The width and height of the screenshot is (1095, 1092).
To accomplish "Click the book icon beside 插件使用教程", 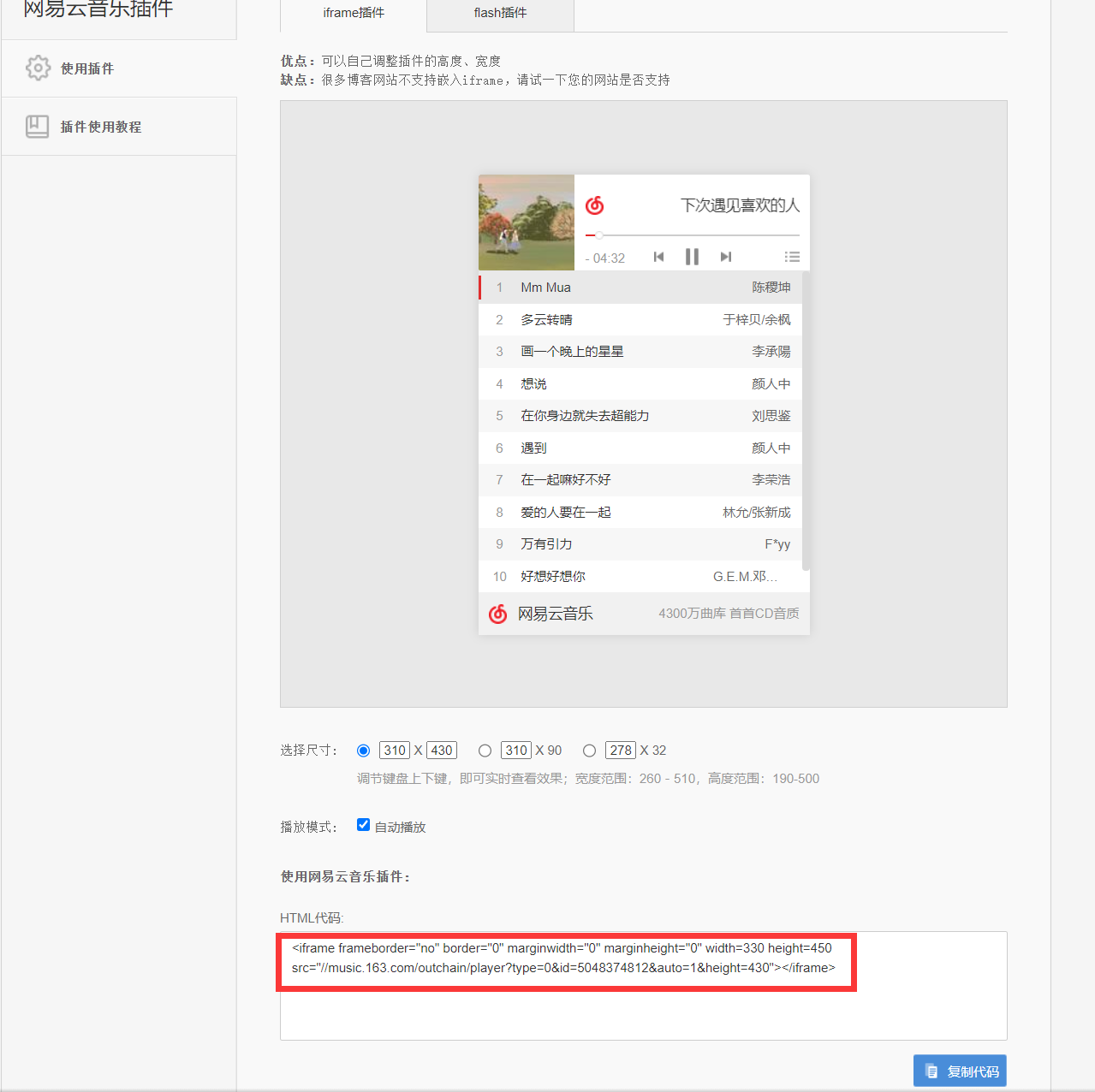I will [x=37, y=127].
